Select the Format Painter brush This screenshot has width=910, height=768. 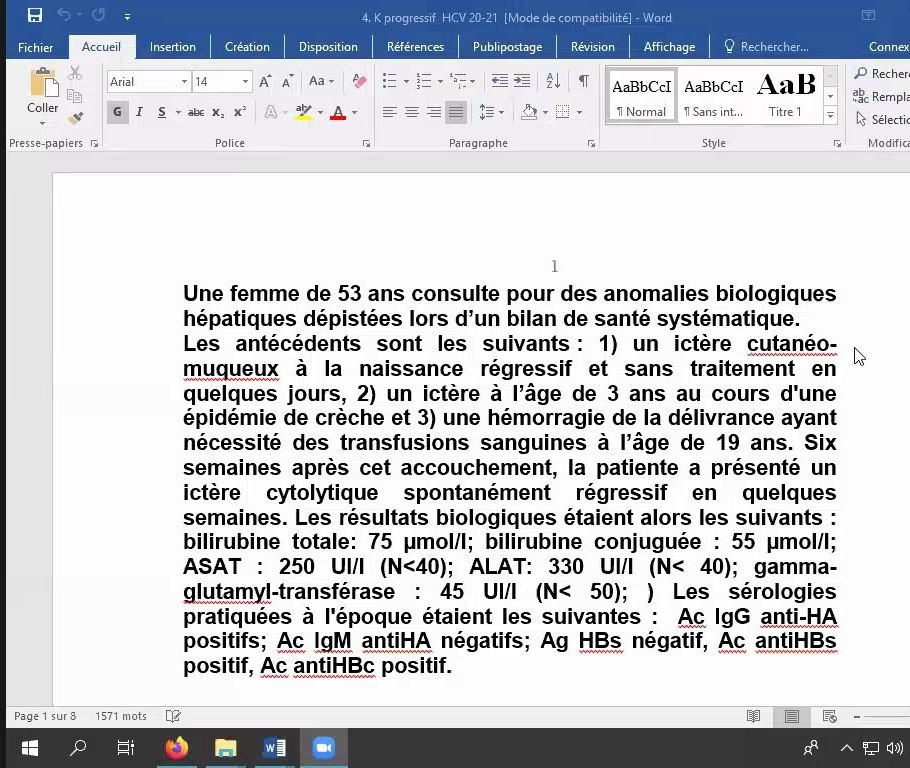click(75, 118)
